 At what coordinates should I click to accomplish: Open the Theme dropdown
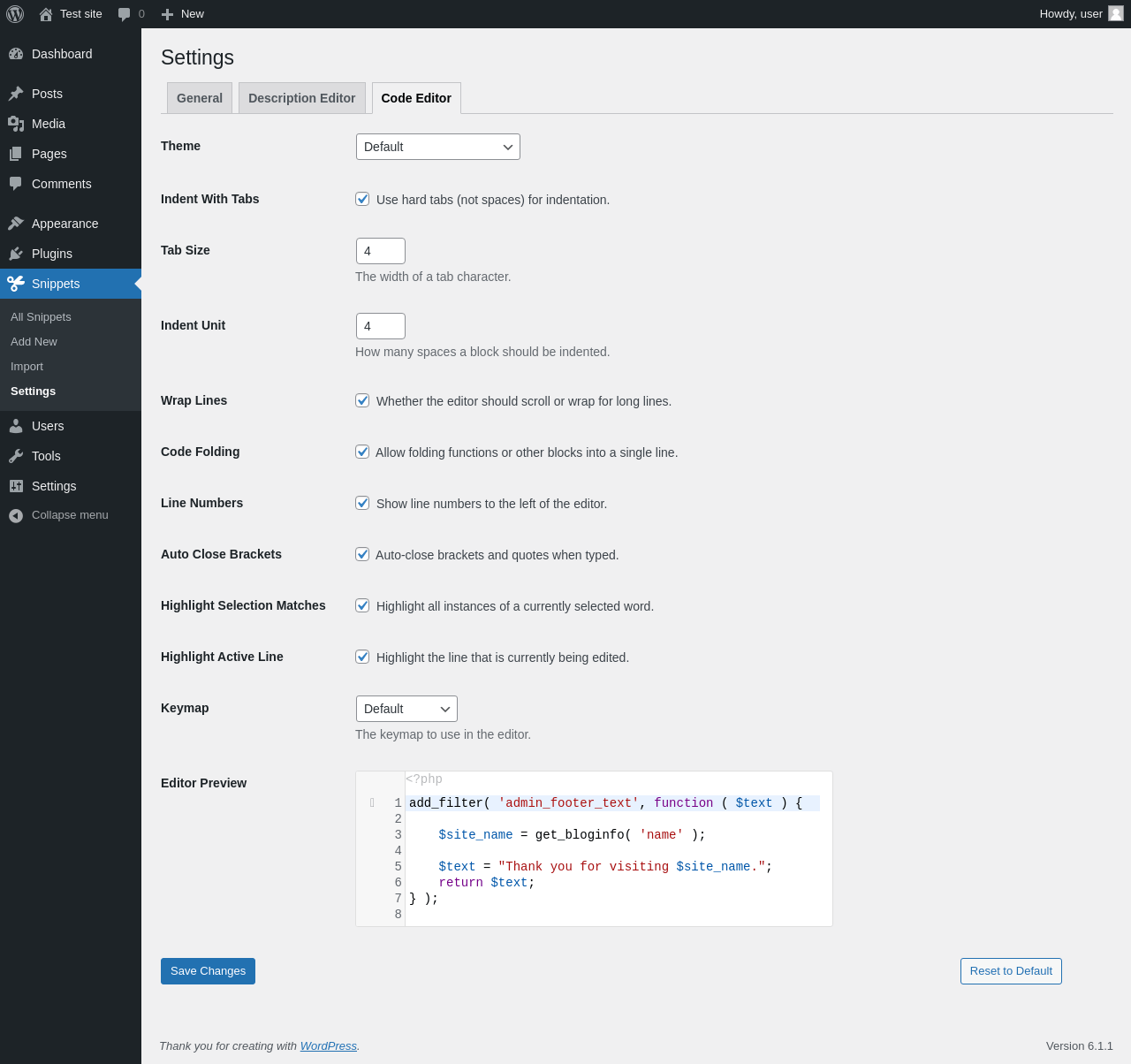[438, 147]
